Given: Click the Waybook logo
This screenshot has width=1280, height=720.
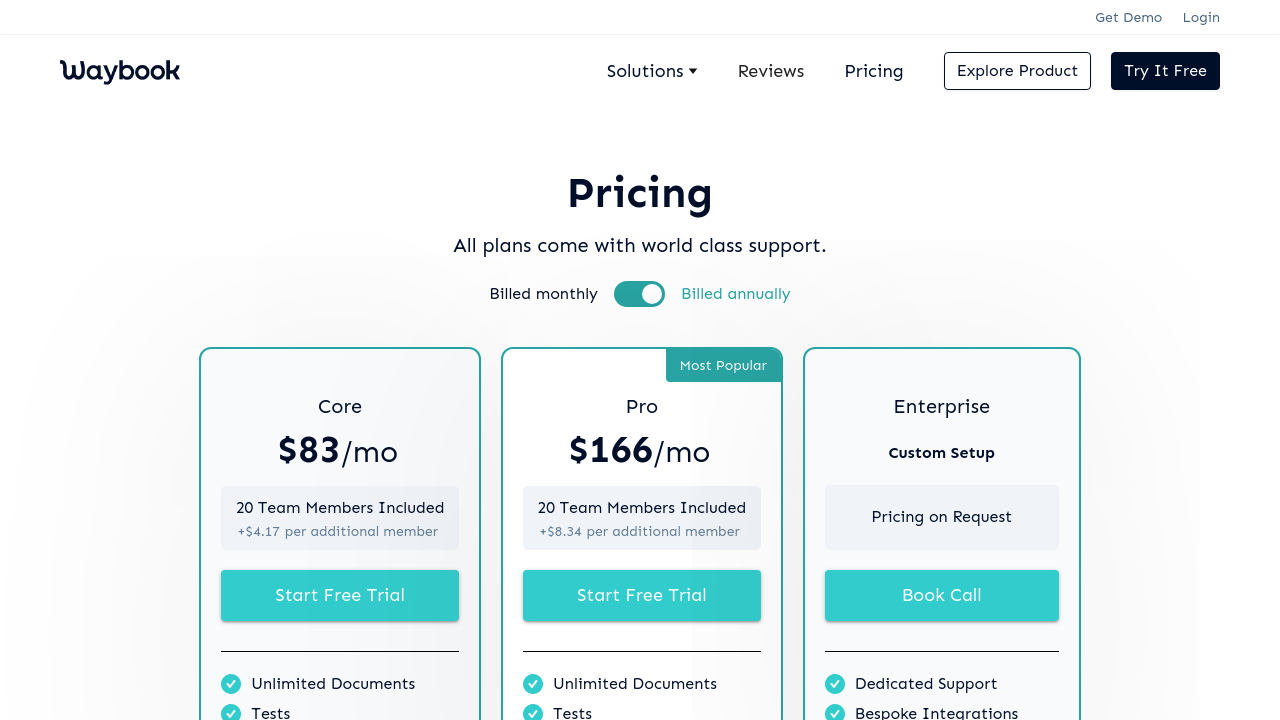Looking at the screenshot, I should point(120,71).
